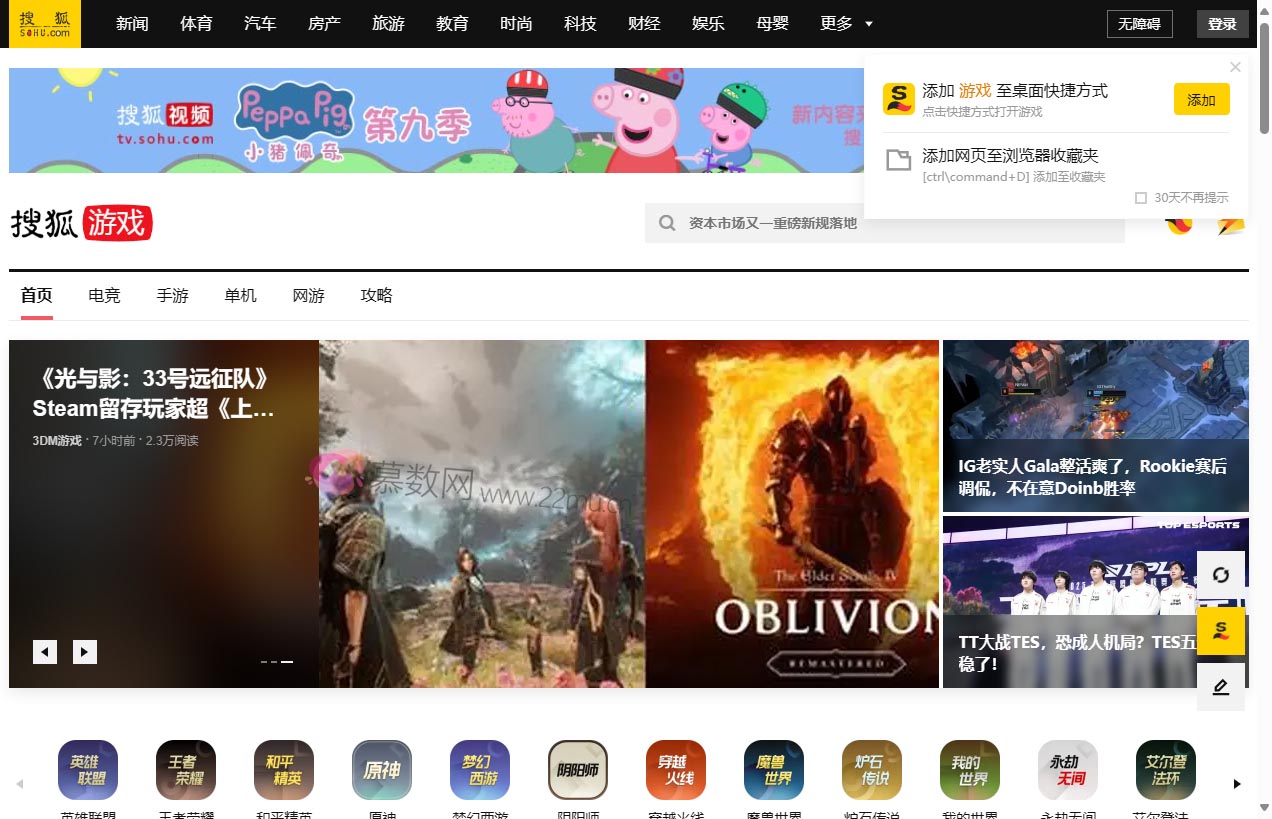Switch to the 电竞 tab

tap(104, 295)
